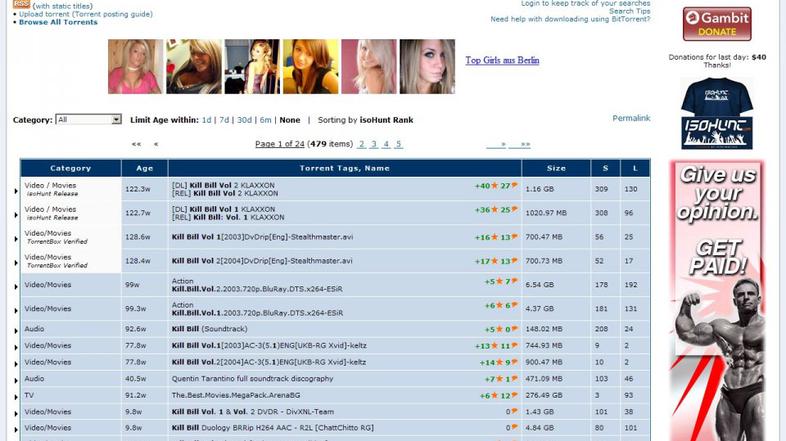This screenshot has height=441, width=786.
Task: Click comment flag on Kill.Bill.Vol.1 720p BluRay row
Action: [x=514, y=305]
